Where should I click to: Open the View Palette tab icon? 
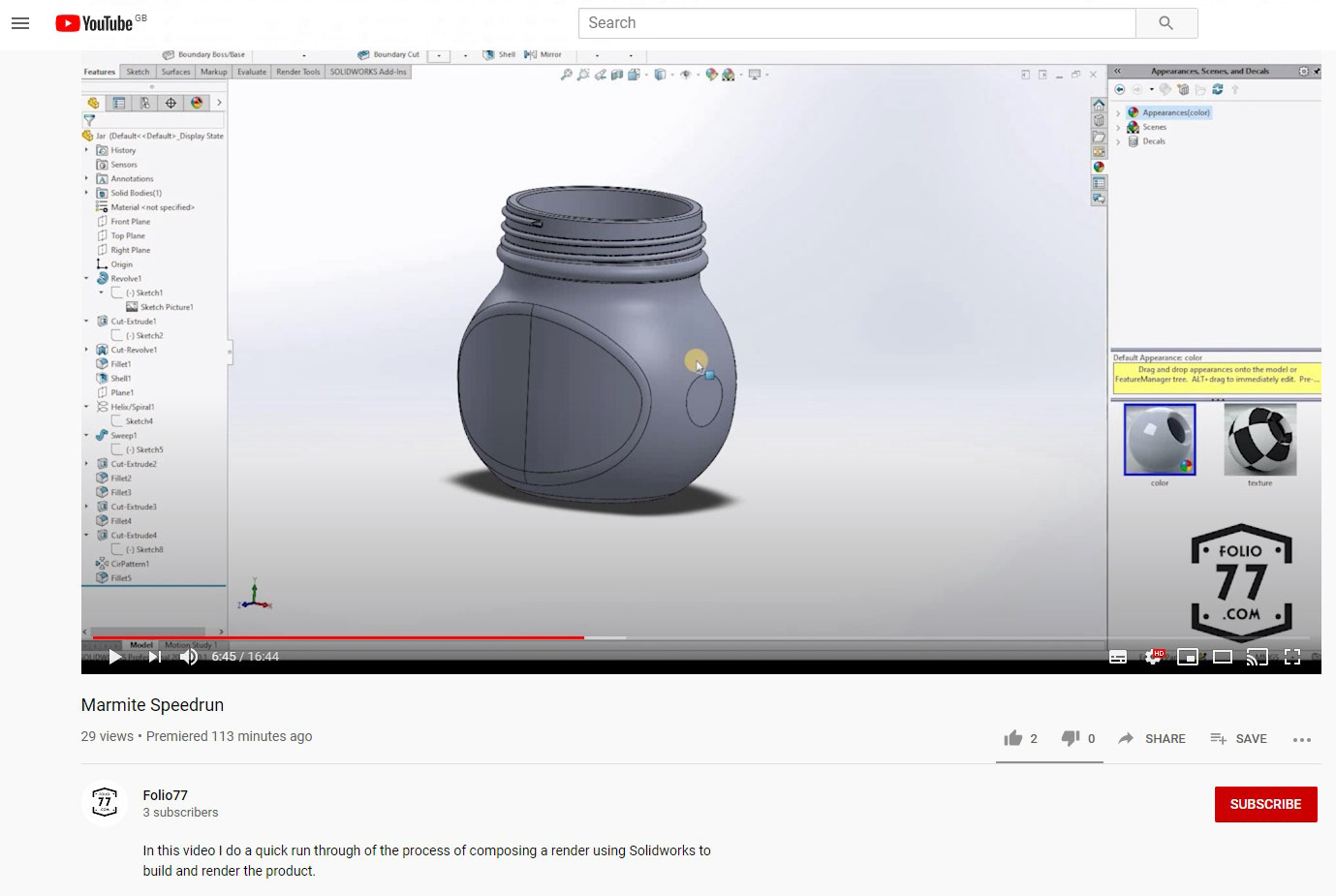[1099, 152]
